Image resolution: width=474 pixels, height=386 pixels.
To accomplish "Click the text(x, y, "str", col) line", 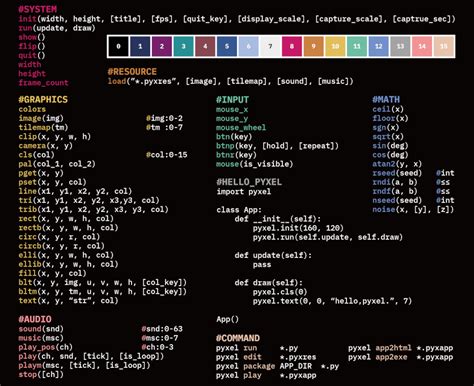I will point(68,300).
